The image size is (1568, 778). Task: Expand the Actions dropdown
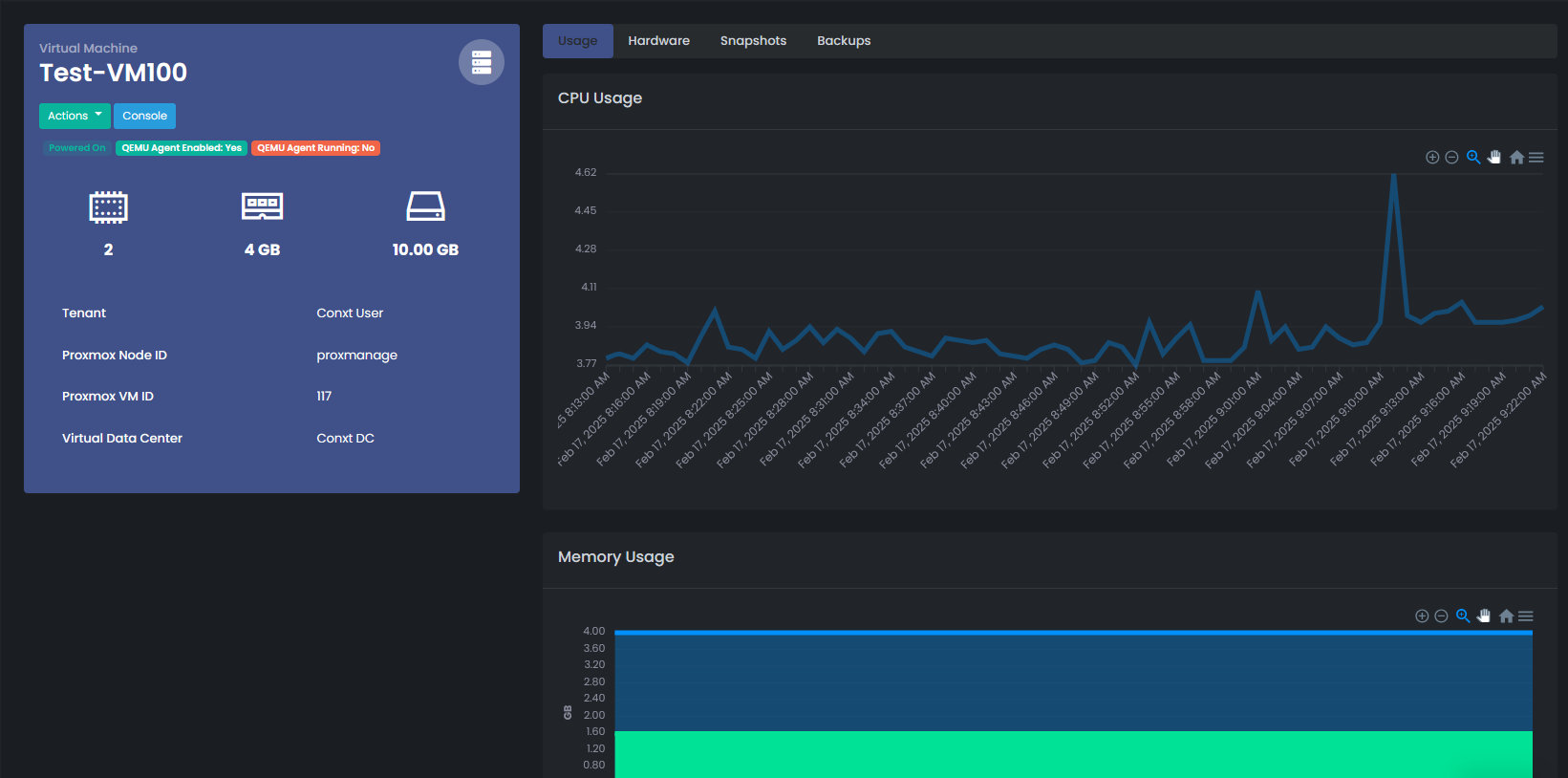point(75,116)
